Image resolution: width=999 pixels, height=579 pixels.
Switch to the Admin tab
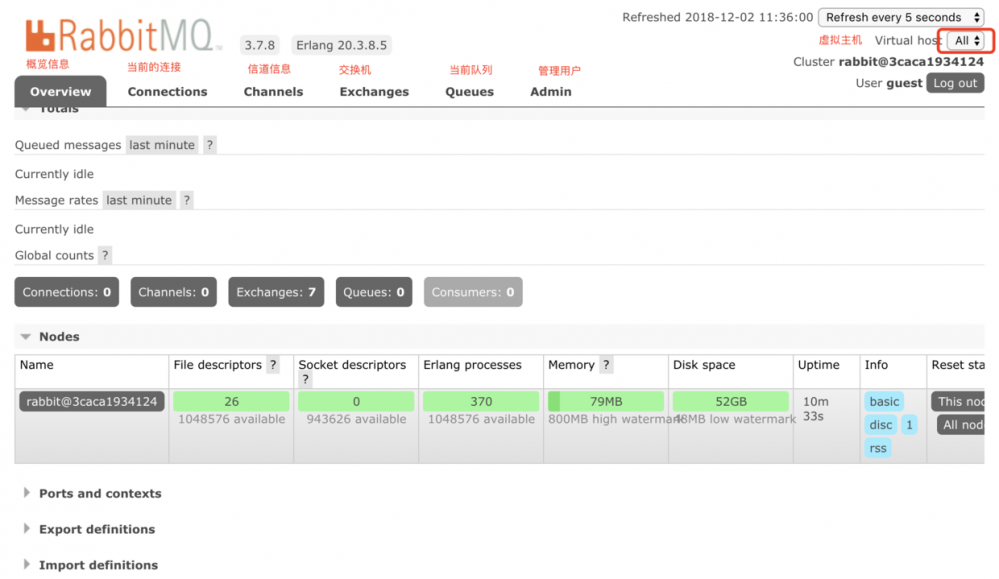pyautogui.click(x=550, y=91)
